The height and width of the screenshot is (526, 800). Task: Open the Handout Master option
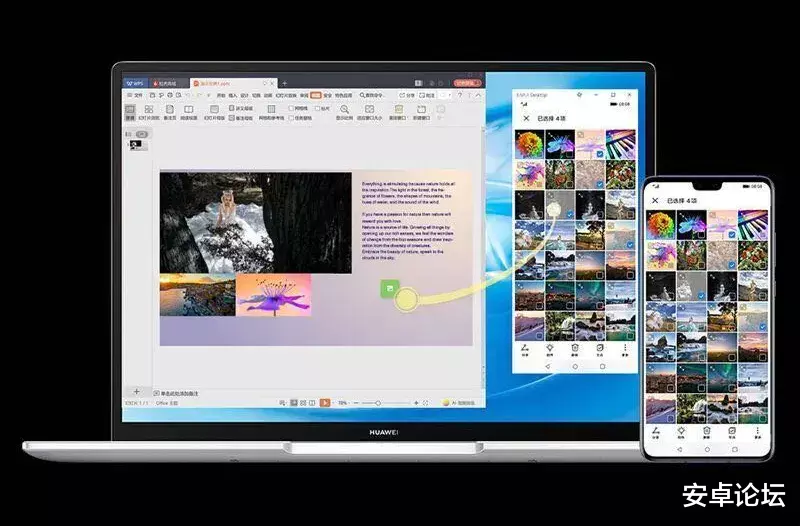click(241, 108)
